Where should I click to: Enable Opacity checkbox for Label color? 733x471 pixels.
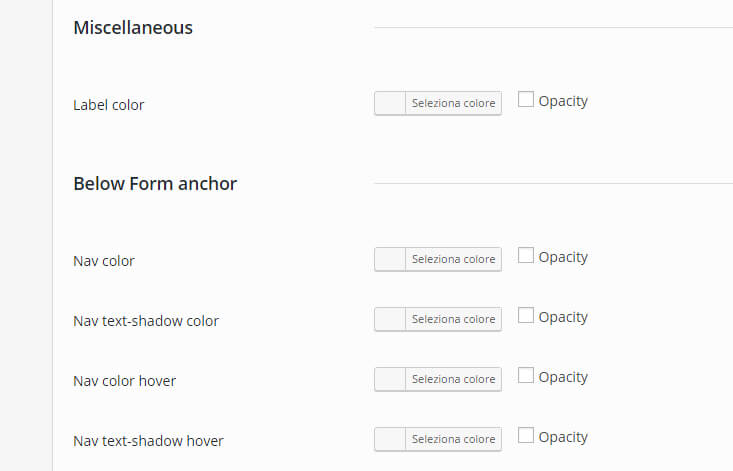(x=526, y=99)
